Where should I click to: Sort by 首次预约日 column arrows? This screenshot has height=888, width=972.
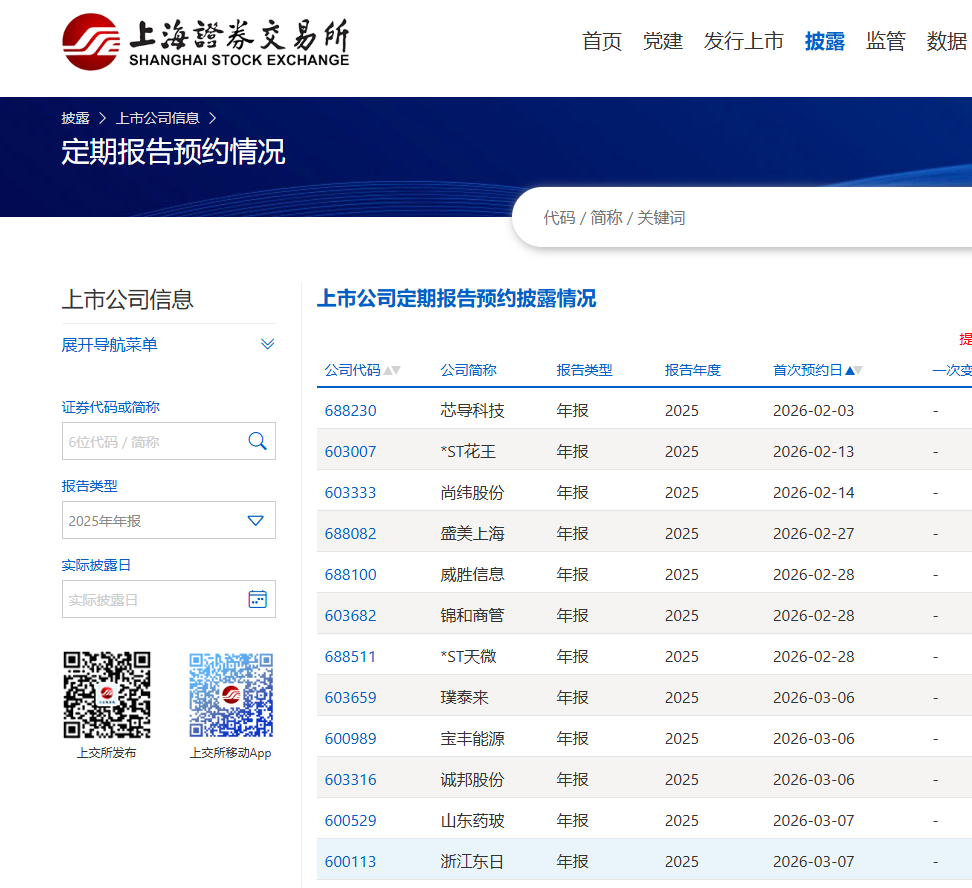click(x=854, y=370)
